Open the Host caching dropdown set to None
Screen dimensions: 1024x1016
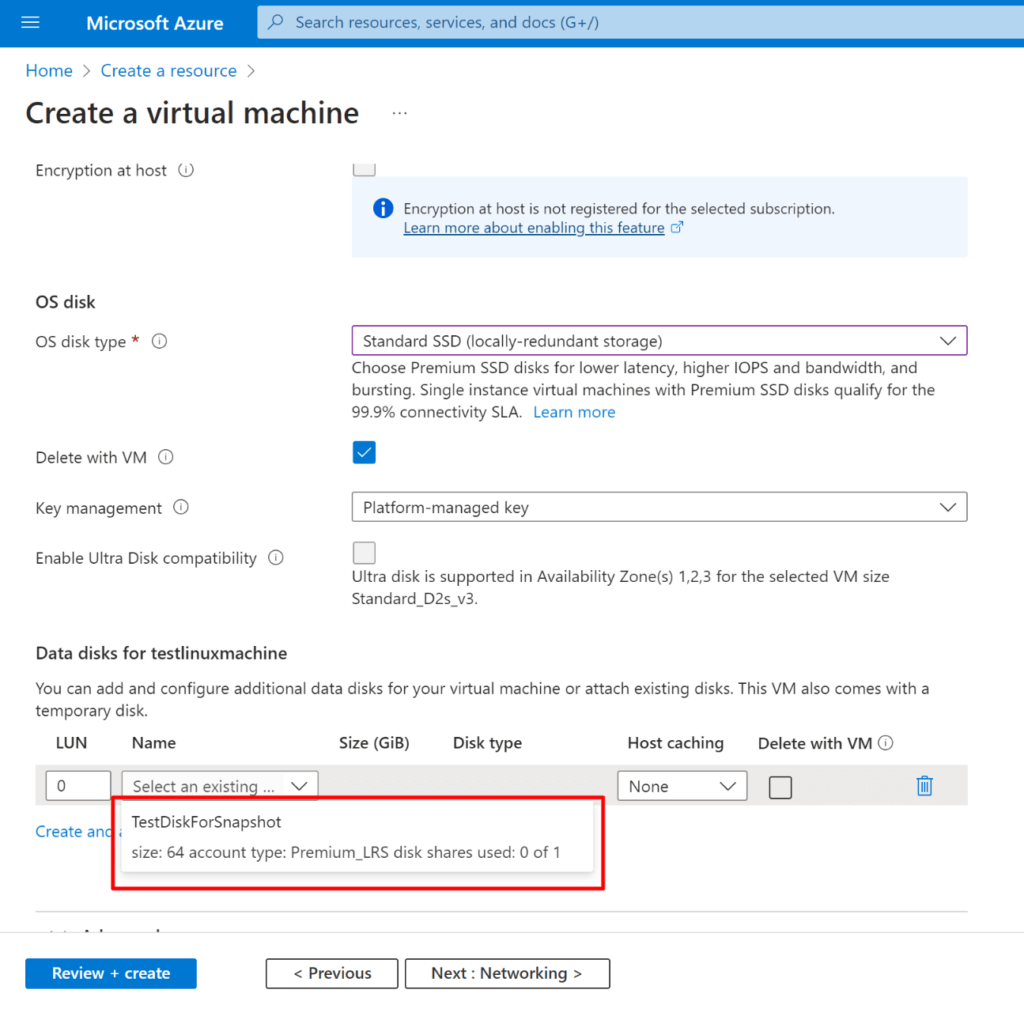point(682,786)
